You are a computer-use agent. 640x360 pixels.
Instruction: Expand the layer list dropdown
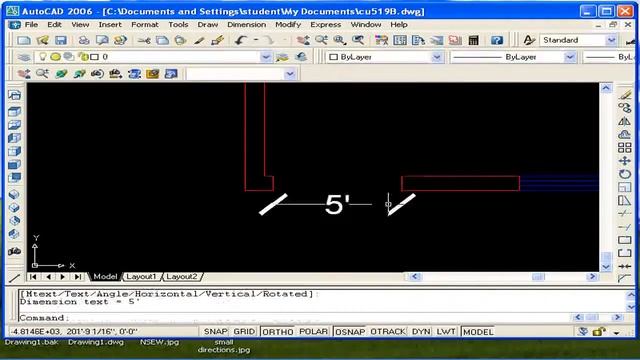(x=266, y=57)
